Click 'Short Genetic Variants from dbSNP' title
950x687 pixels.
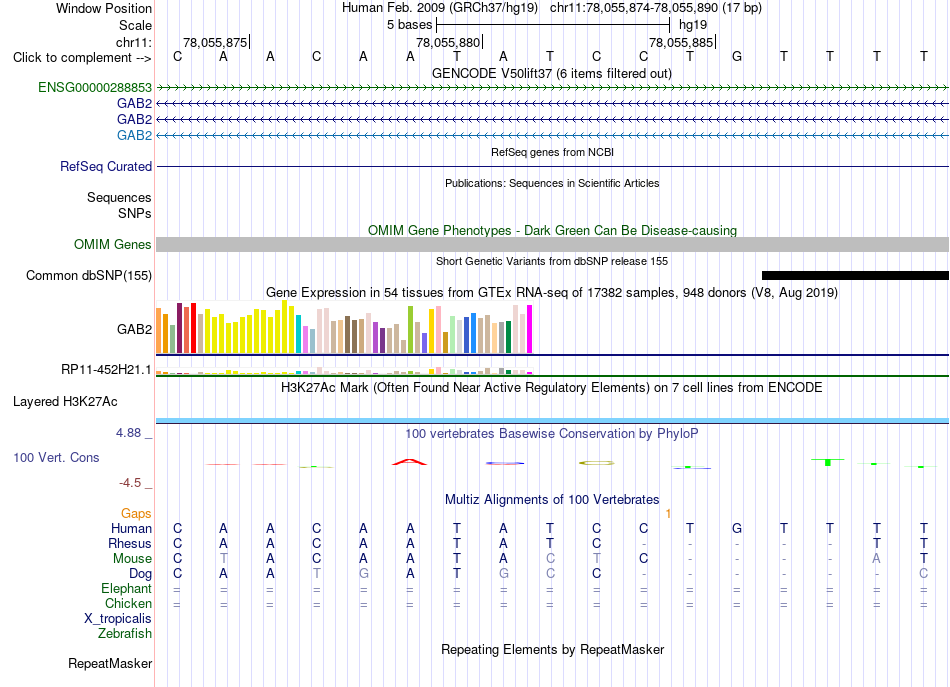[x=552, y=261]
